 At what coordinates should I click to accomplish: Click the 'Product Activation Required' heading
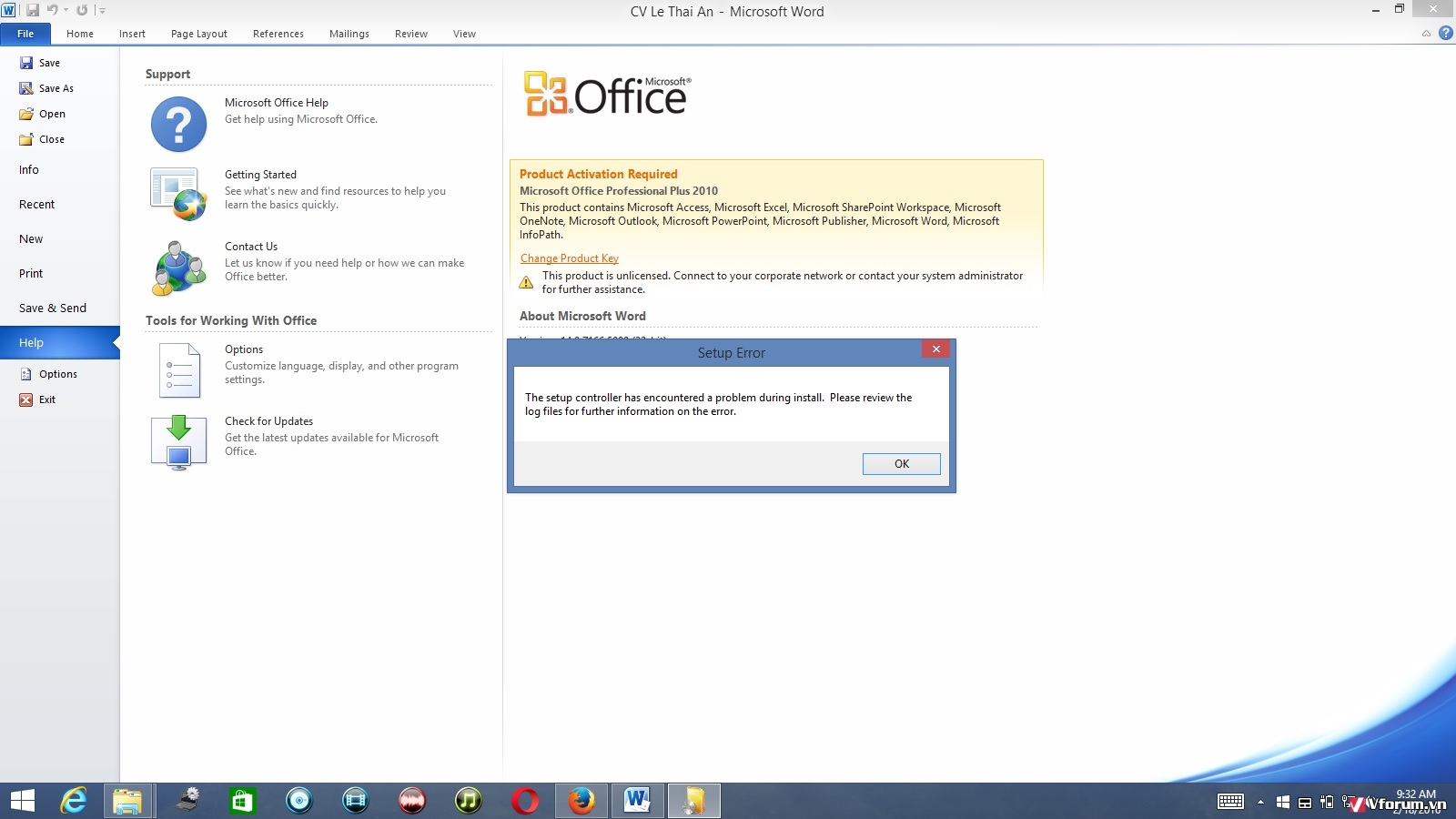pos(599,174)
